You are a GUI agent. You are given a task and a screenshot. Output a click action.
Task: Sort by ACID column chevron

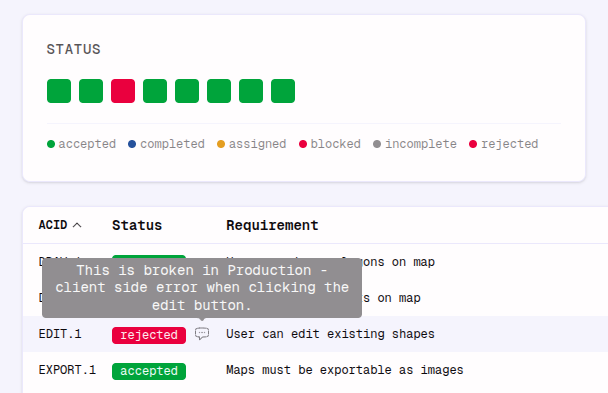pyautogui.click(x=77, y=225)
